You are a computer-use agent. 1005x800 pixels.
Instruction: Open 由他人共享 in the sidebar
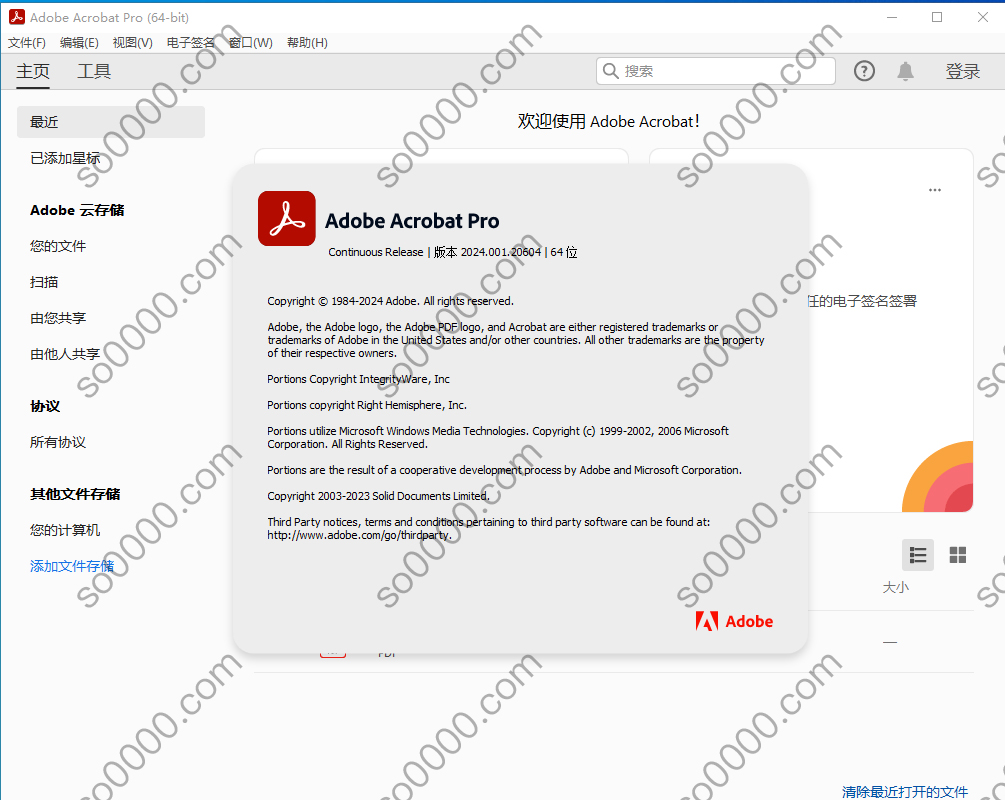click(65, 354)
